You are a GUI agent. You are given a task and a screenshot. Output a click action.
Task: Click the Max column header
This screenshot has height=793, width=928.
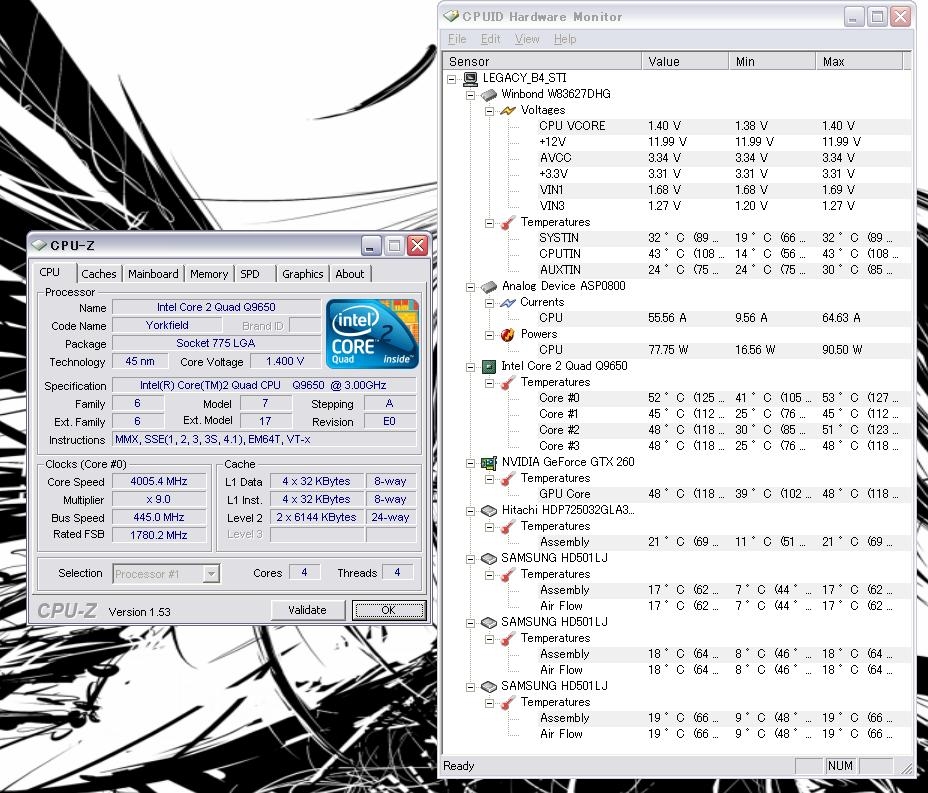click(x=859, y=62)
